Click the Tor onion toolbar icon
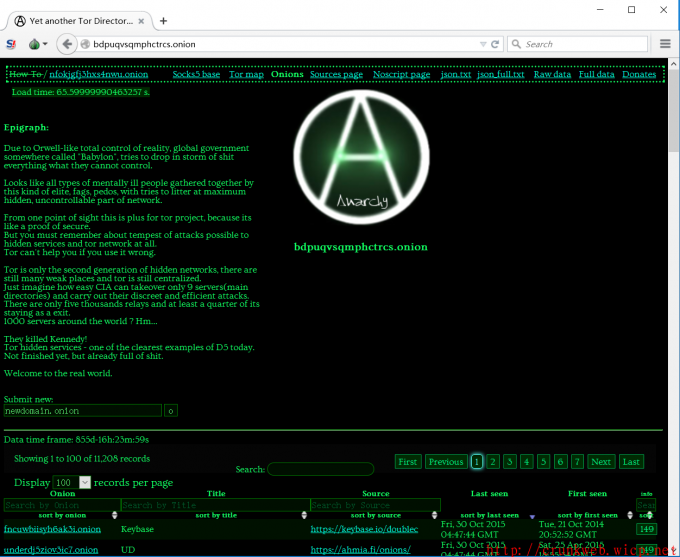Screen dimensions: 680x557 point(35,44)
